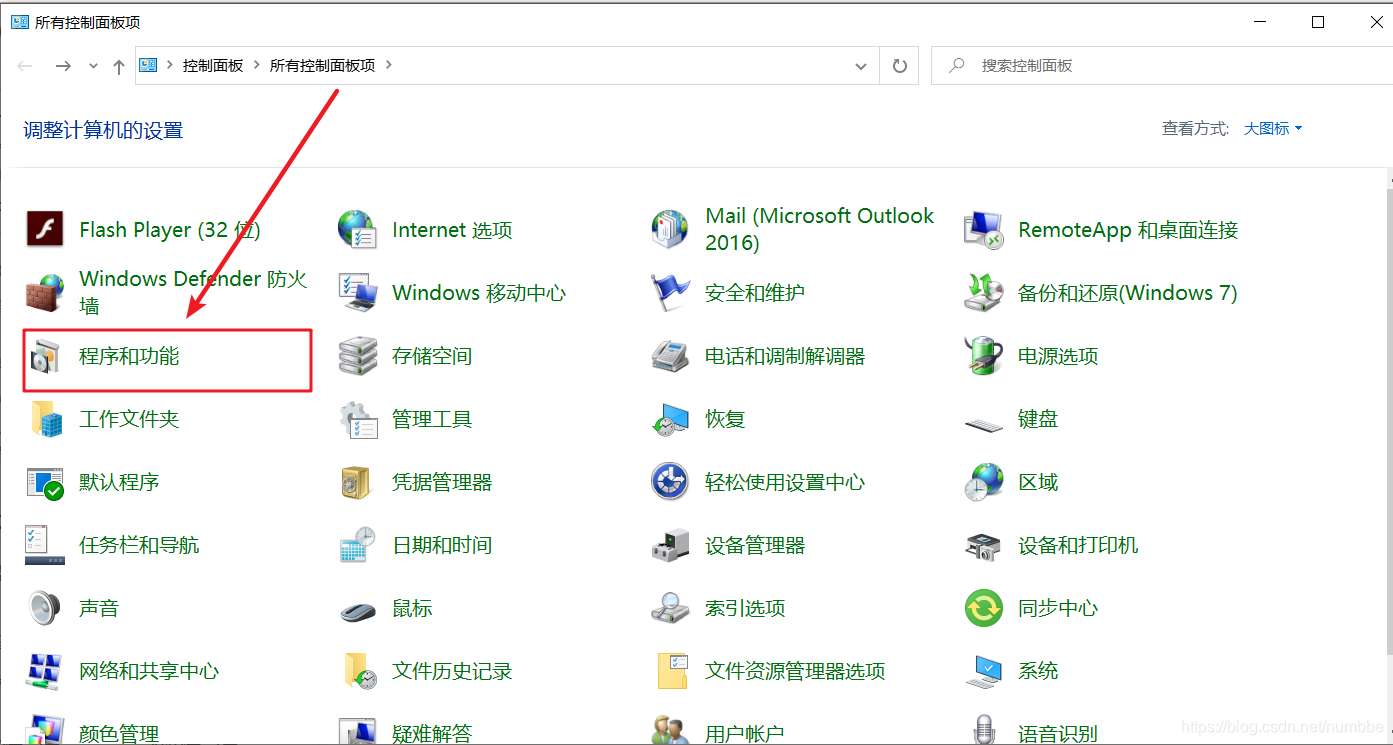Open 日期和时间 settings
This screenshot has width=1393, height=745.
pyautogui.click(x=445, y=544)
